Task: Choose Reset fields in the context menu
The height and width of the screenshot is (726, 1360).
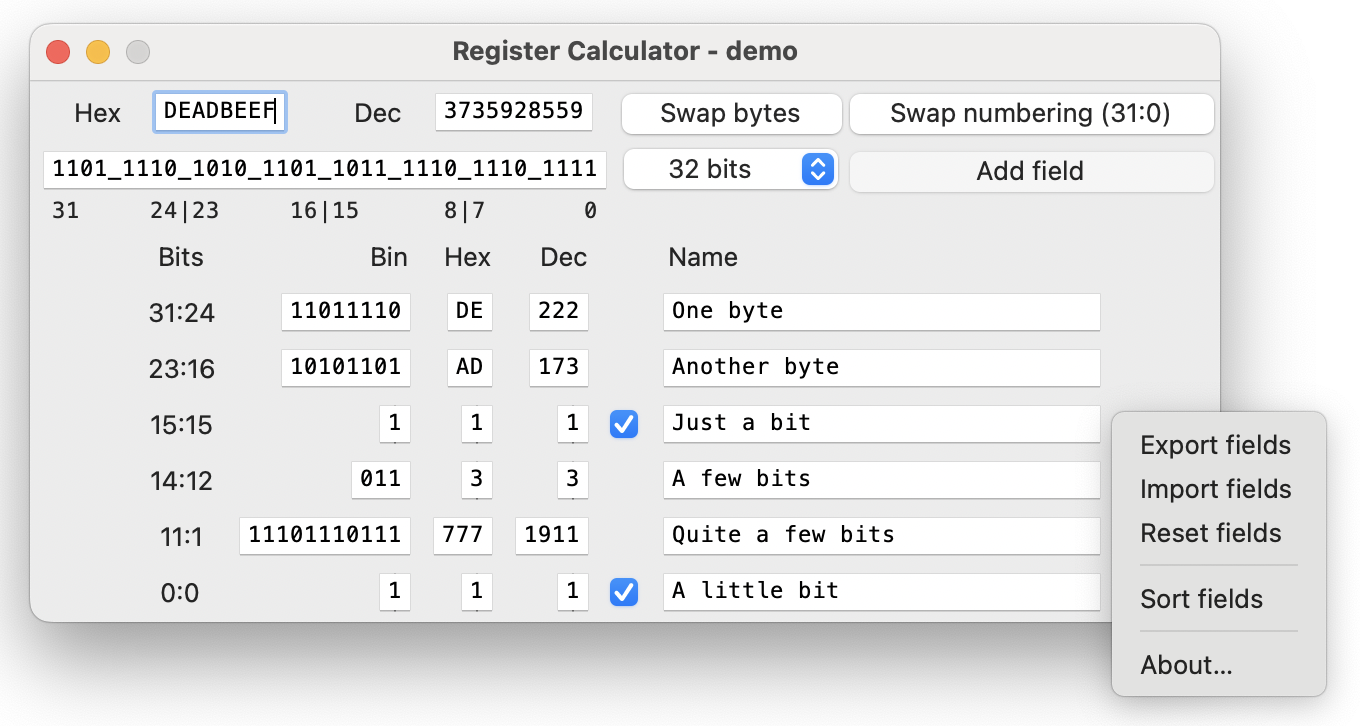Action: click(x=1211, y=533)
